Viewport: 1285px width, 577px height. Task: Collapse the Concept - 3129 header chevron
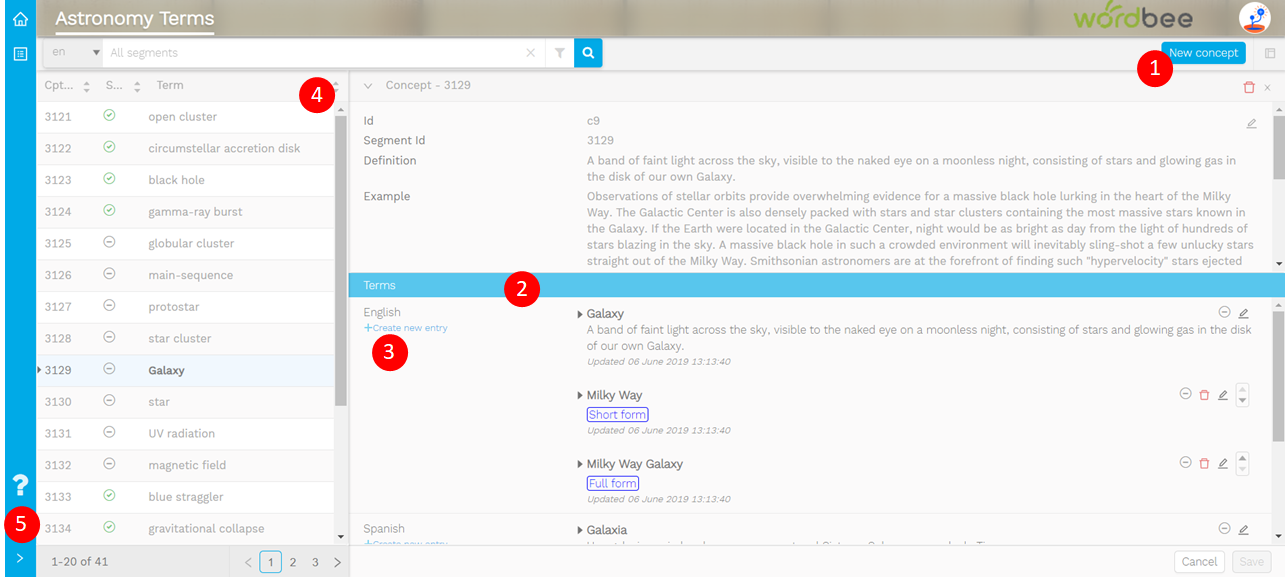368,86
